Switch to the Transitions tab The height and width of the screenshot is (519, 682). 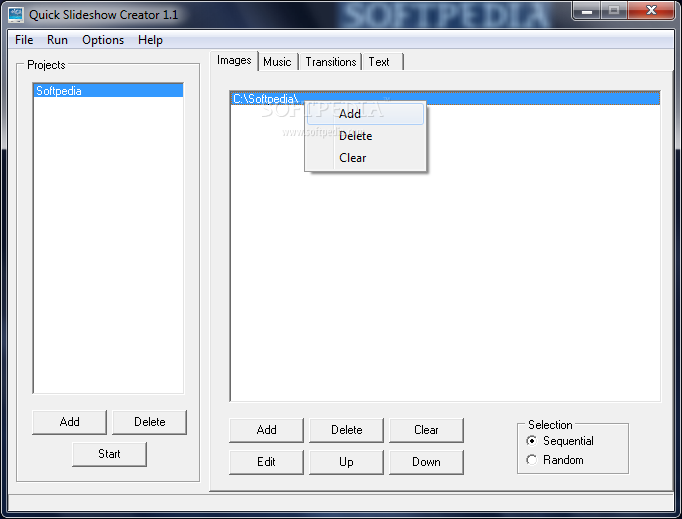point(331,62)
